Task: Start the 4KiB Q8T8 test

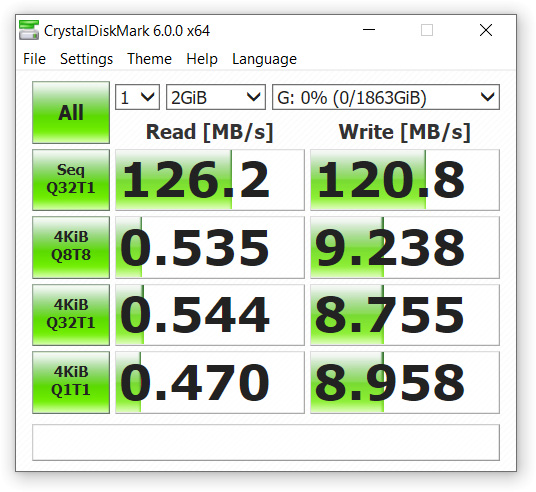Action: click(71, 247)
